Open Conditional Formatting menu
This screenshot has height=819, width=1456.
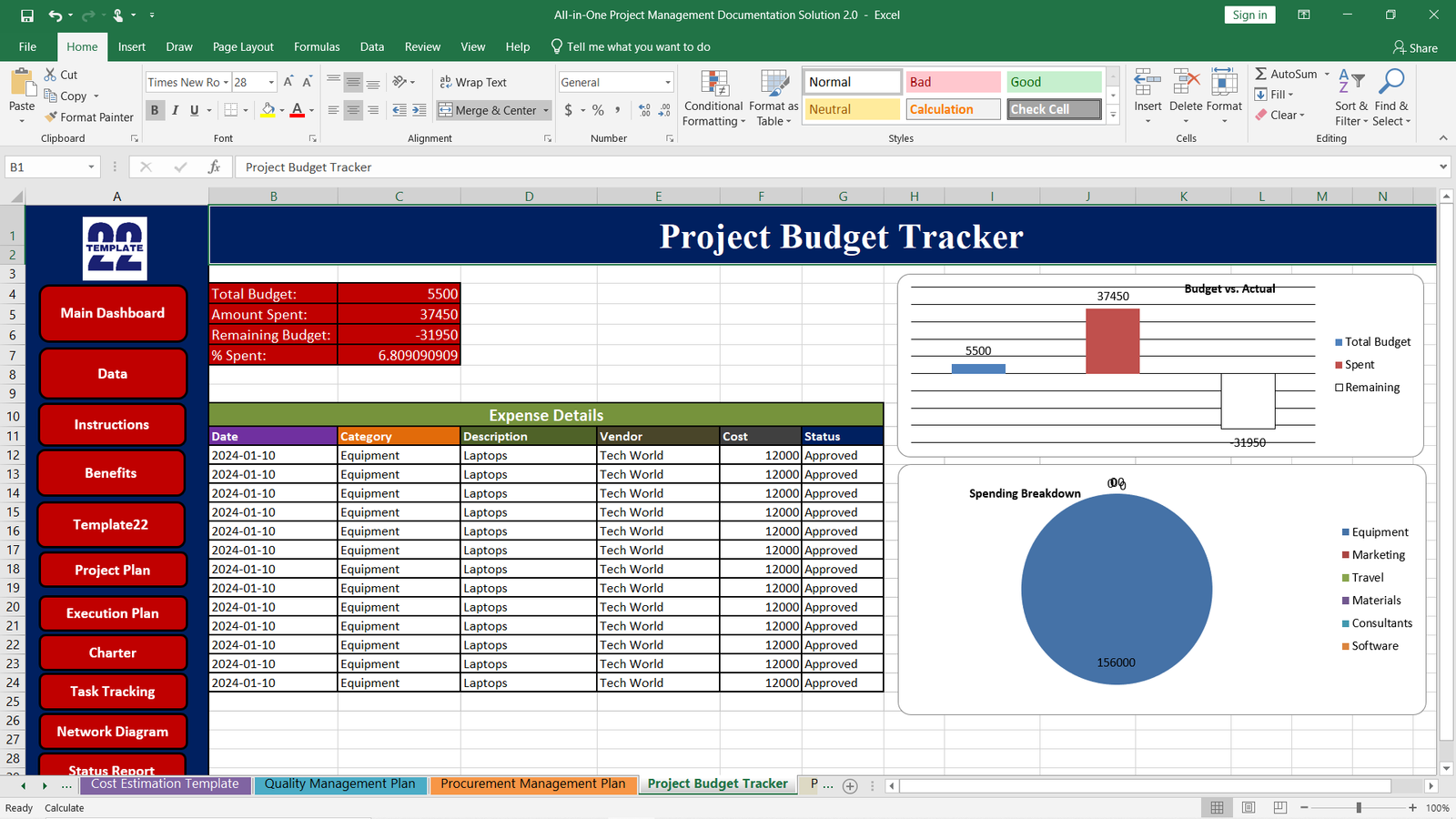[x=714, y=98]
